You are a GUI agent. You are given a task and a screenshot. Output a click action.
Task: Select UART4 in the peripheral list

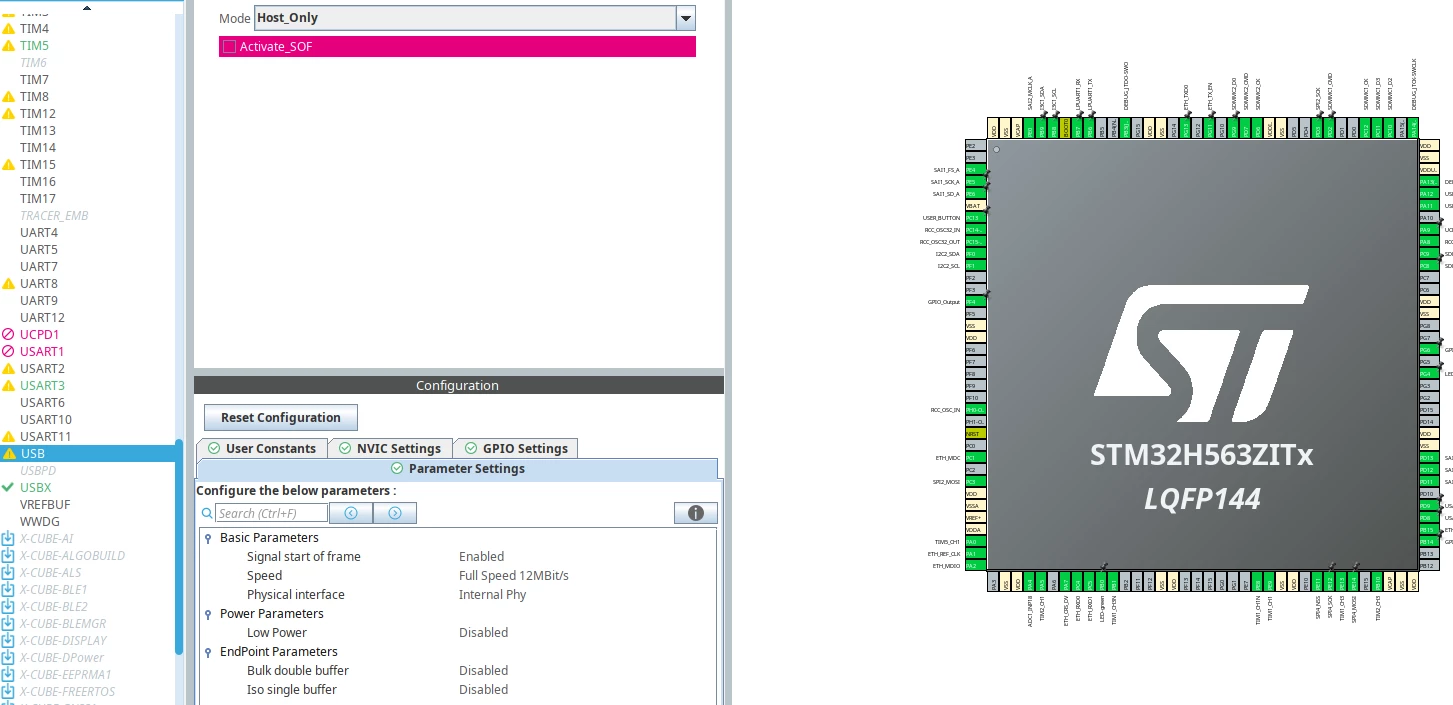(39, 233)
